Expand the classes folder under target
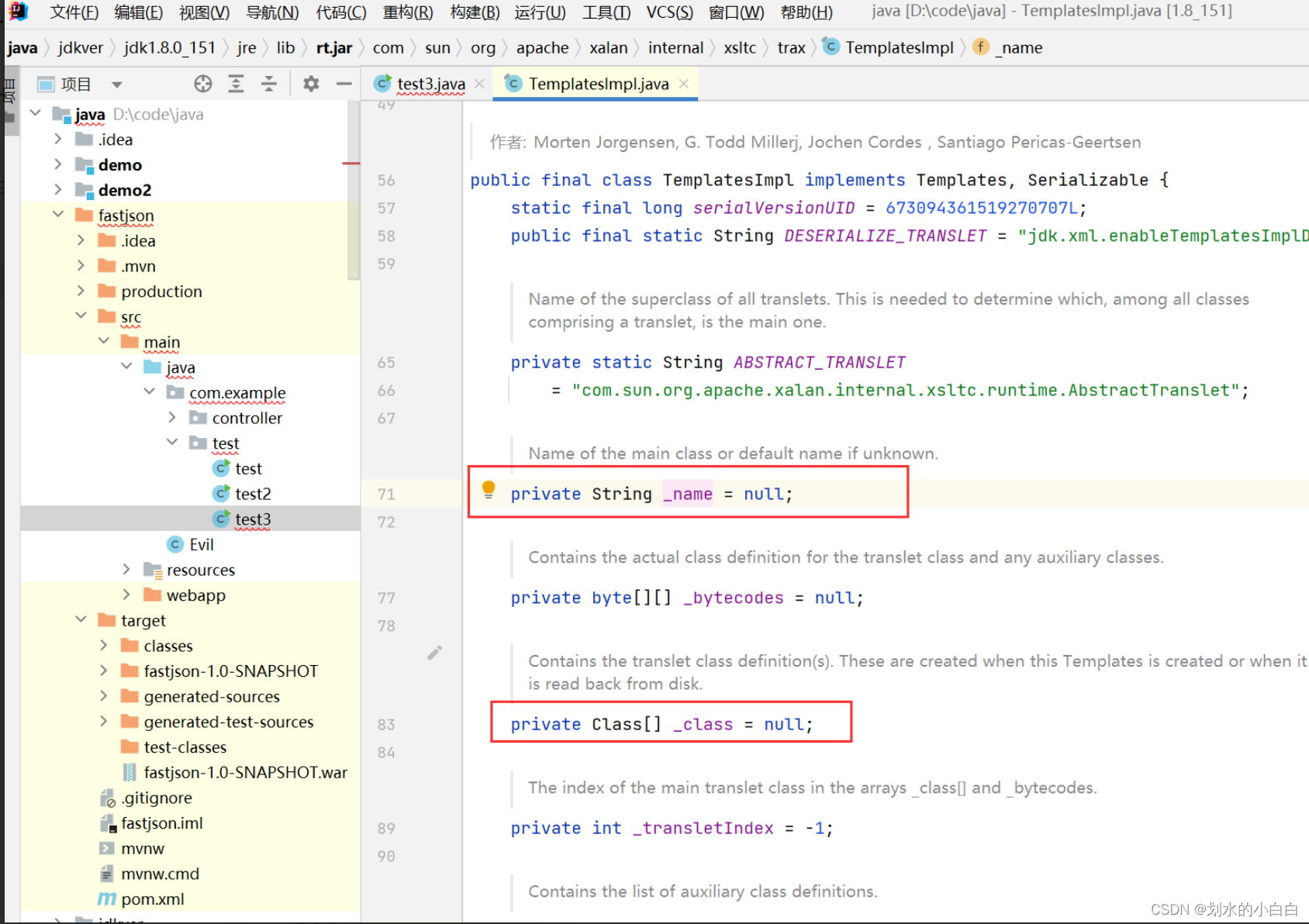 click(x=103, y=646)
